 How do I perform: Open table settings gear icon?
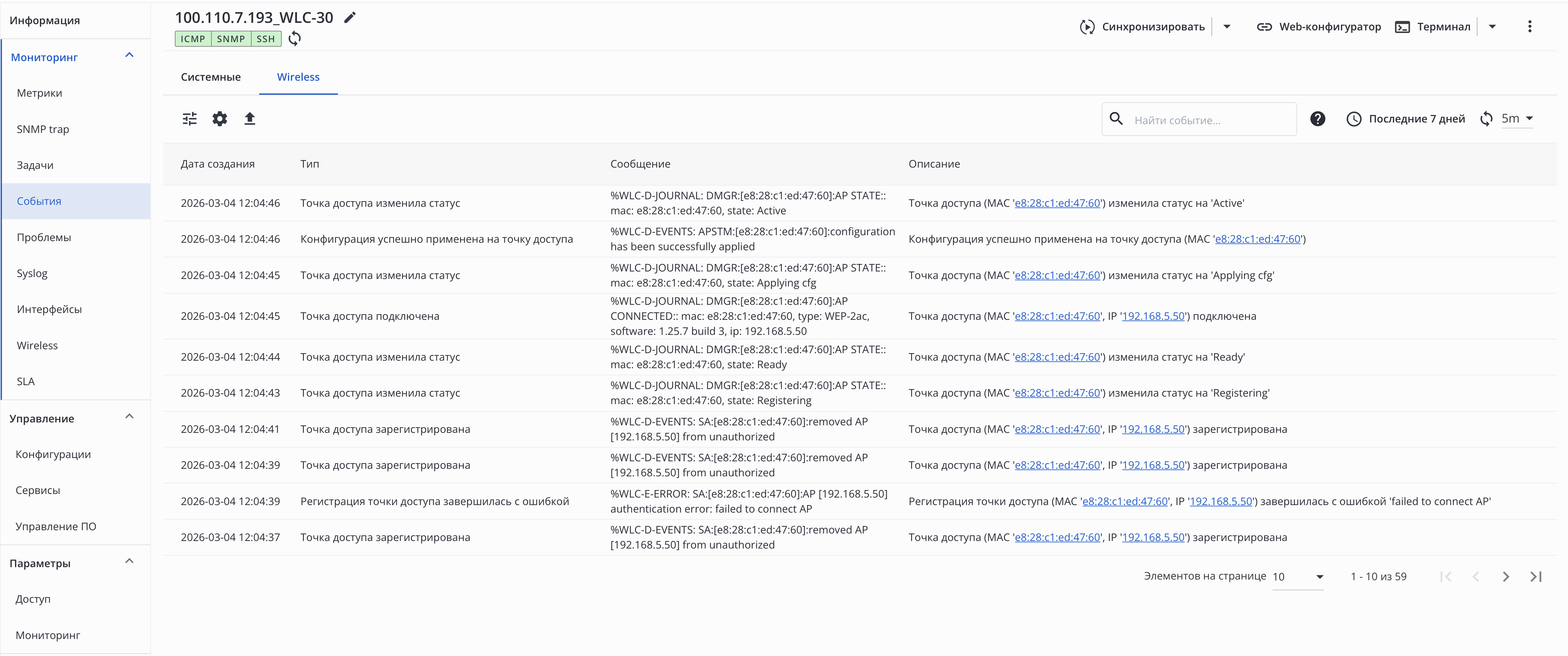click(220, 119)
